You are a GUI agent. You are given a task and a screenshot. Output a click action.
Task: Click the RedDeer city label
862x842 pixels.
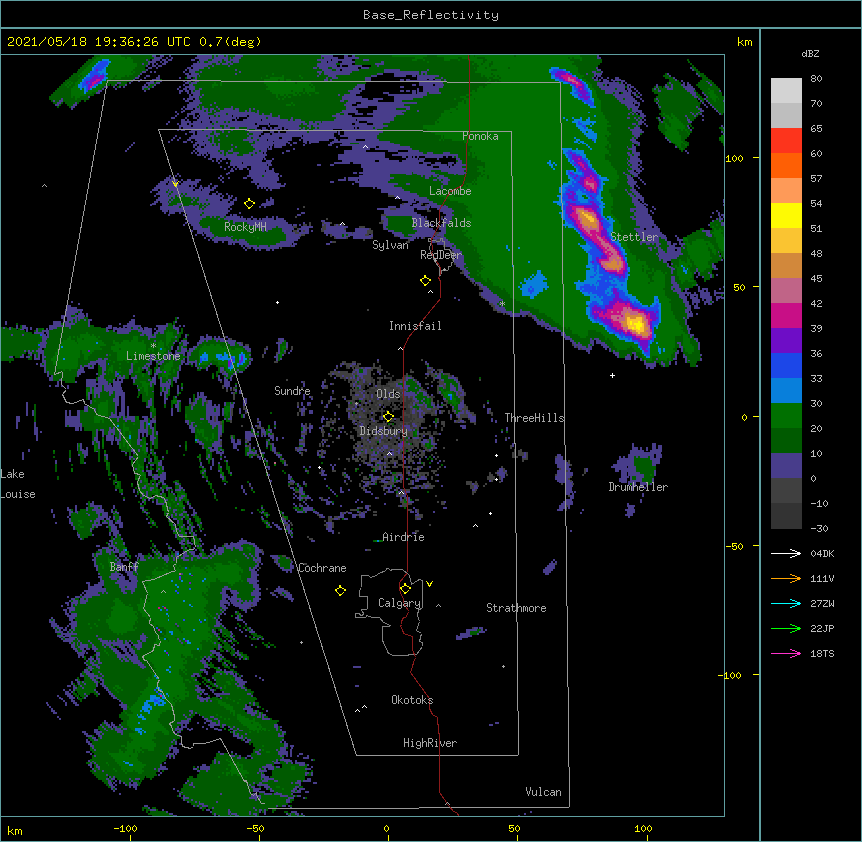(x=441, y=255)
